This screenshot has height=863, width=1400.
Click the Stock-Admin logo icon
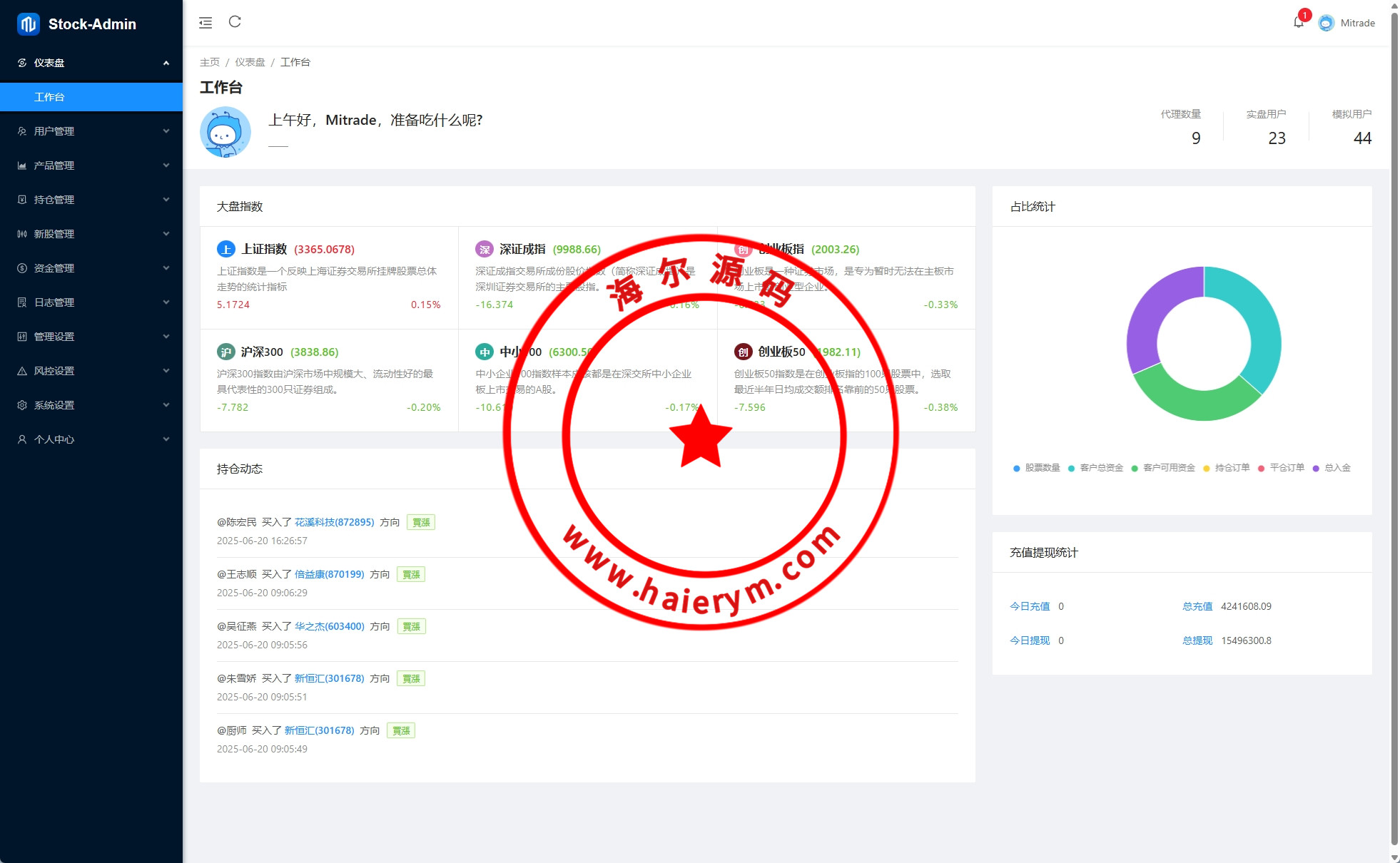tap(28, 24)
